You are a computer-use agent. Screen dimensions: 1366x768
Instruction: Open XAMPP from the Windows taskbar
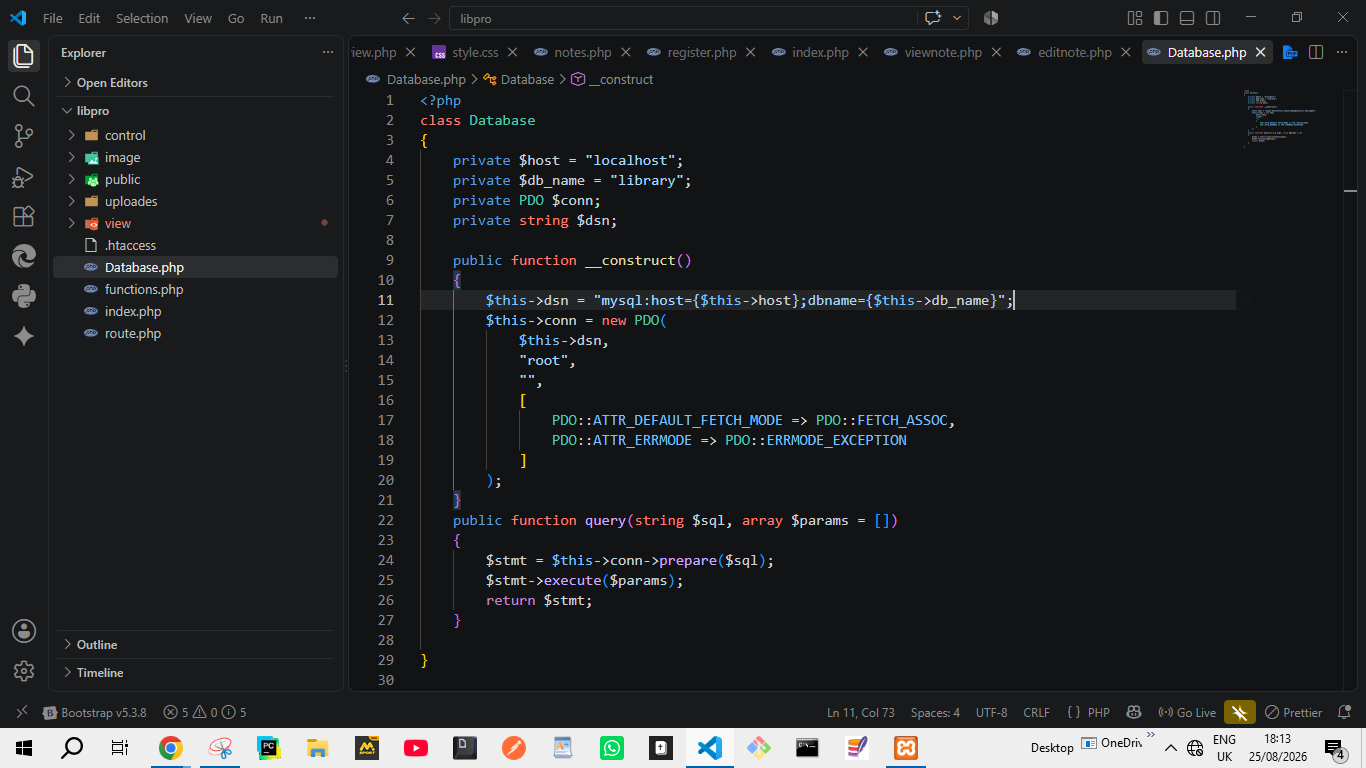(905, 747)
